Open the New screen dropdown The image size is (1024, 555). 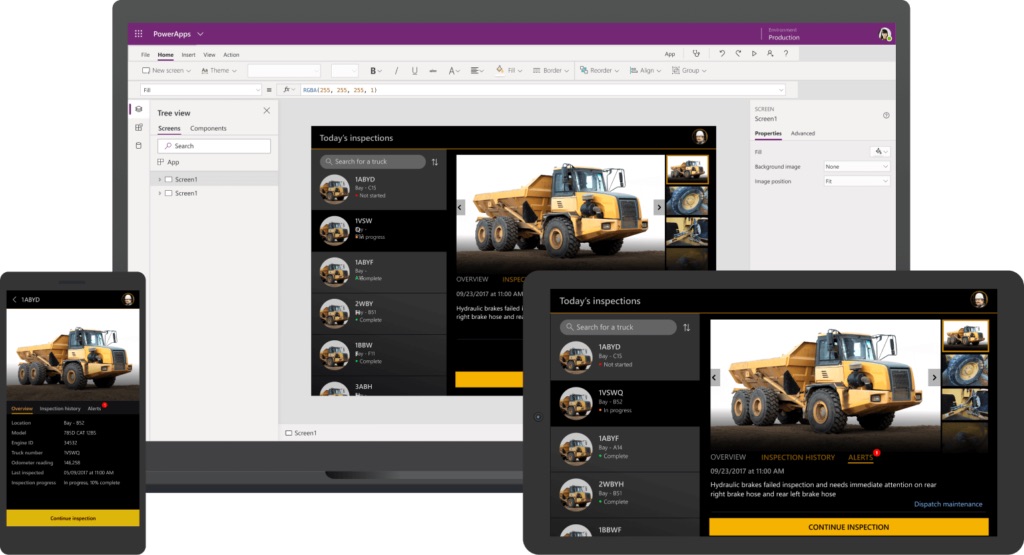167,71
